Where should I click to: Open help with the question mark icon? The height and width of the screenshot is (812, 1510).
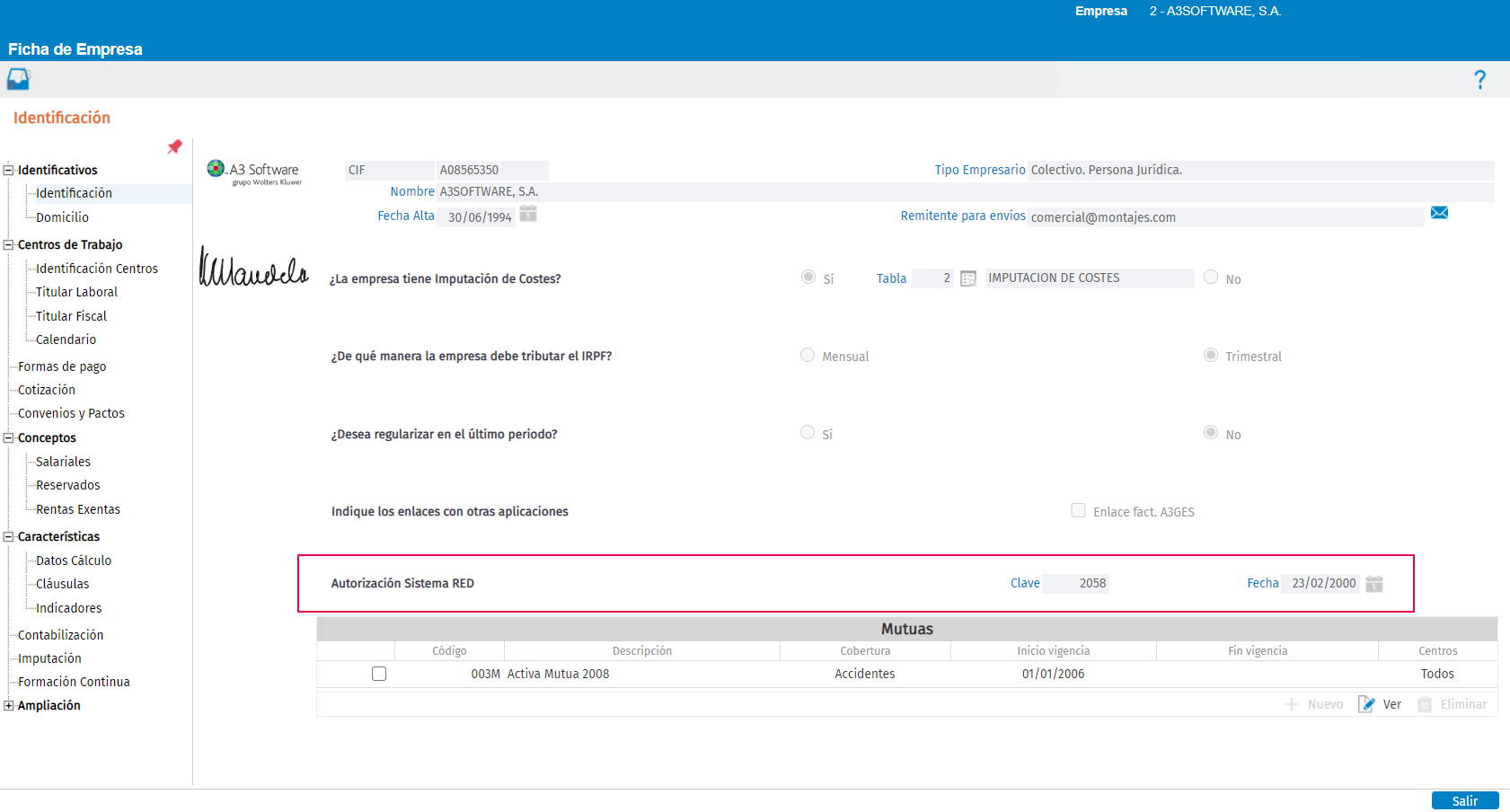tap(1479, 80)
